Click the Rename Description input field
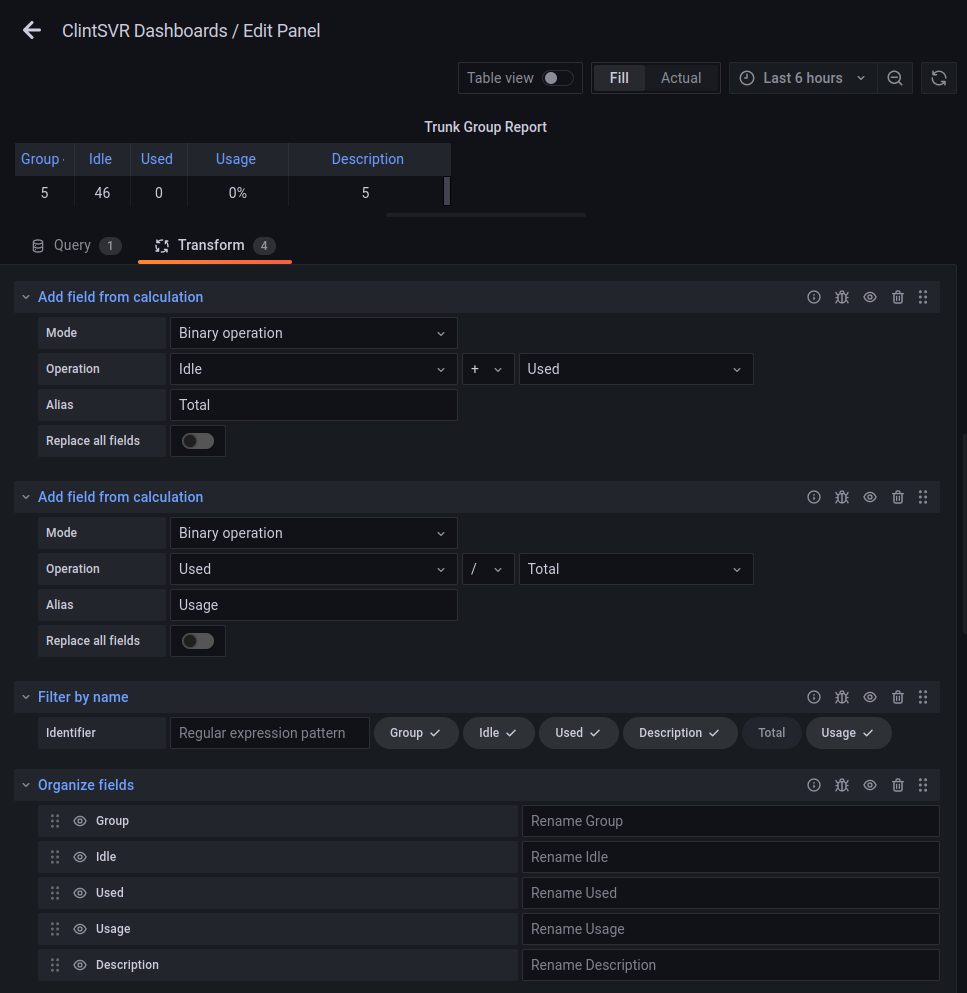This screenshot has height=993, width=967. (730, 965)
